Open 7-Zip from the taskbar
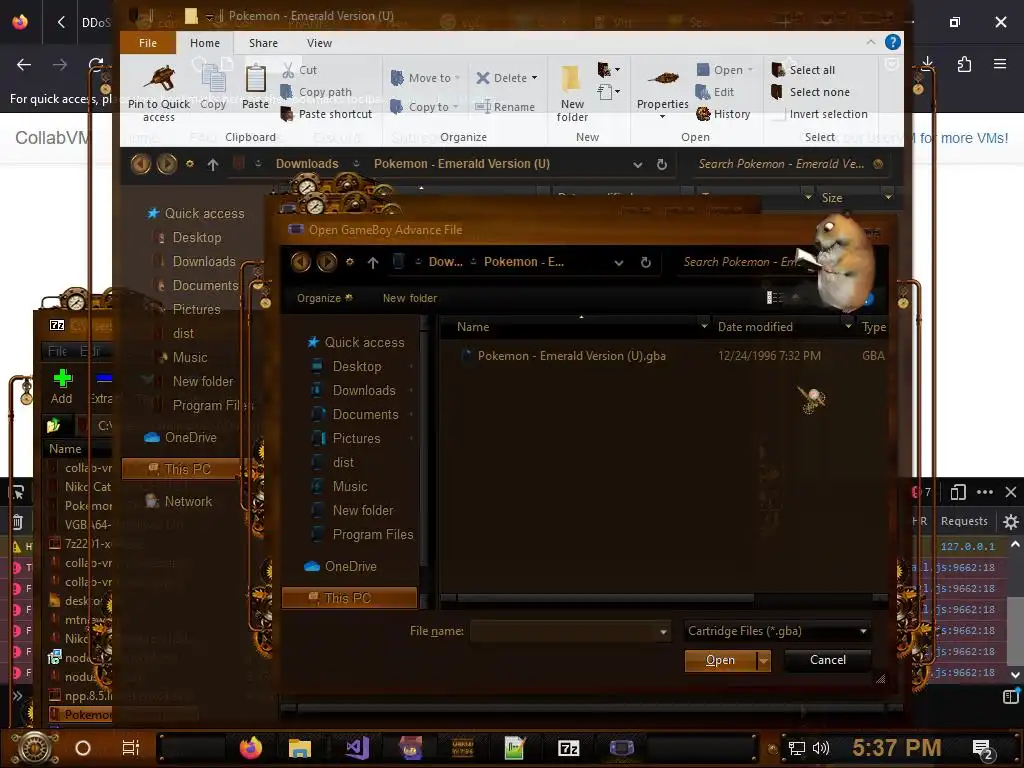The width and height of the screenshot is (1024, 768). (569, 748)
